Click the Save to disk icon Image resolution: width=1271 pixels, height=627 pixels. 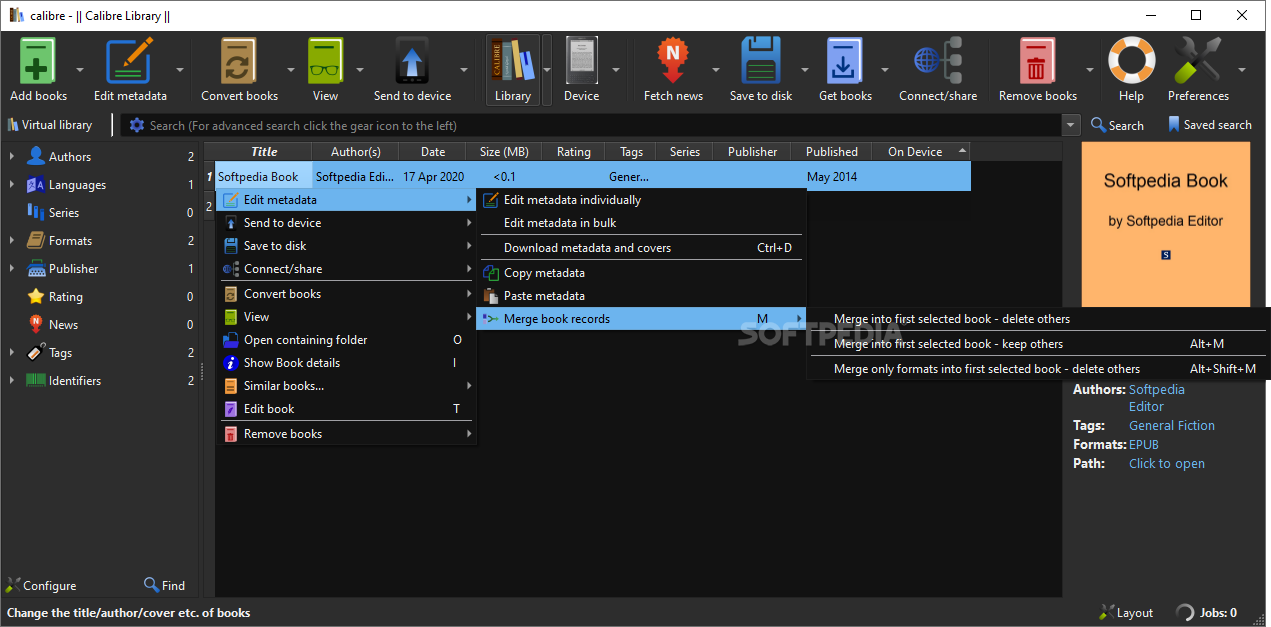click(x=761, y=60)
